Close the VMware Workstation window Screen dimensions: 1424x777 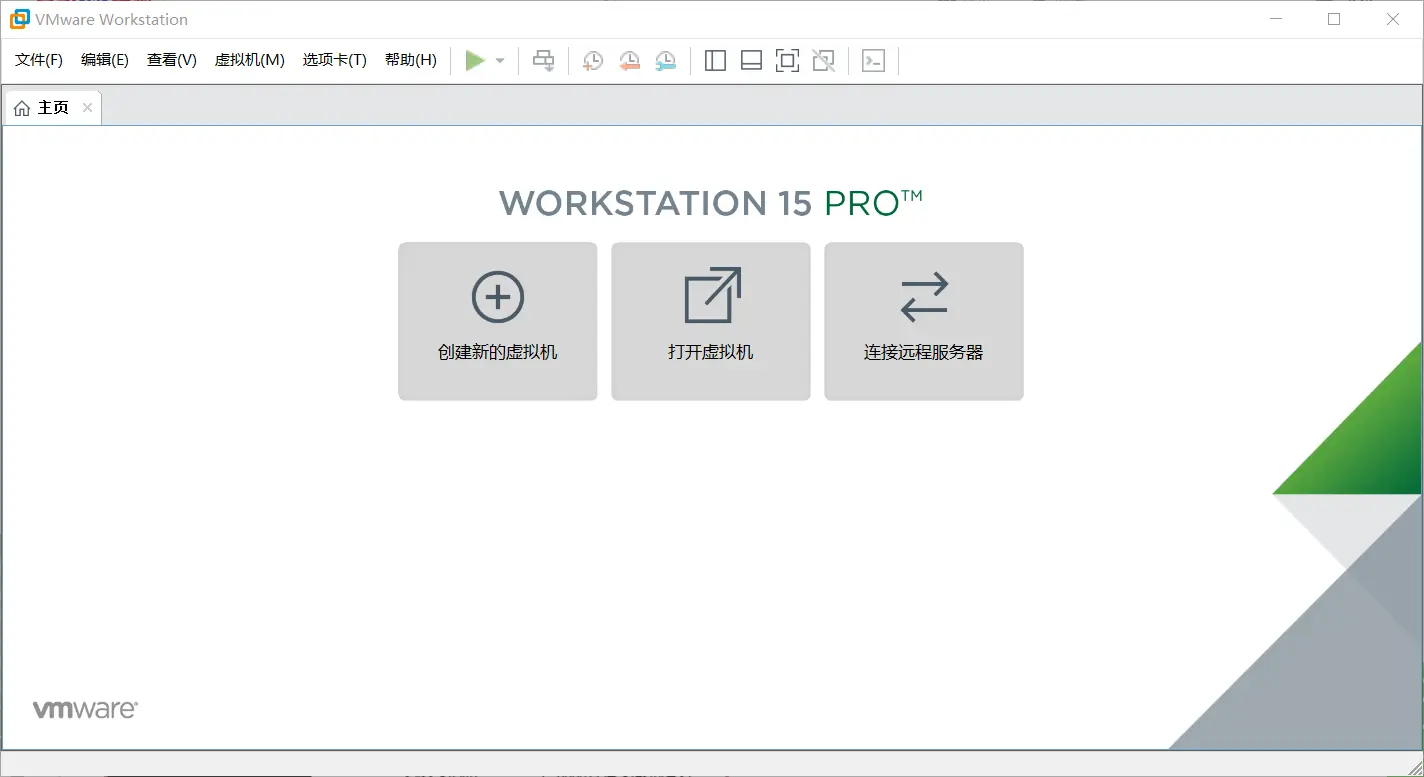(x=1393, y=19)
